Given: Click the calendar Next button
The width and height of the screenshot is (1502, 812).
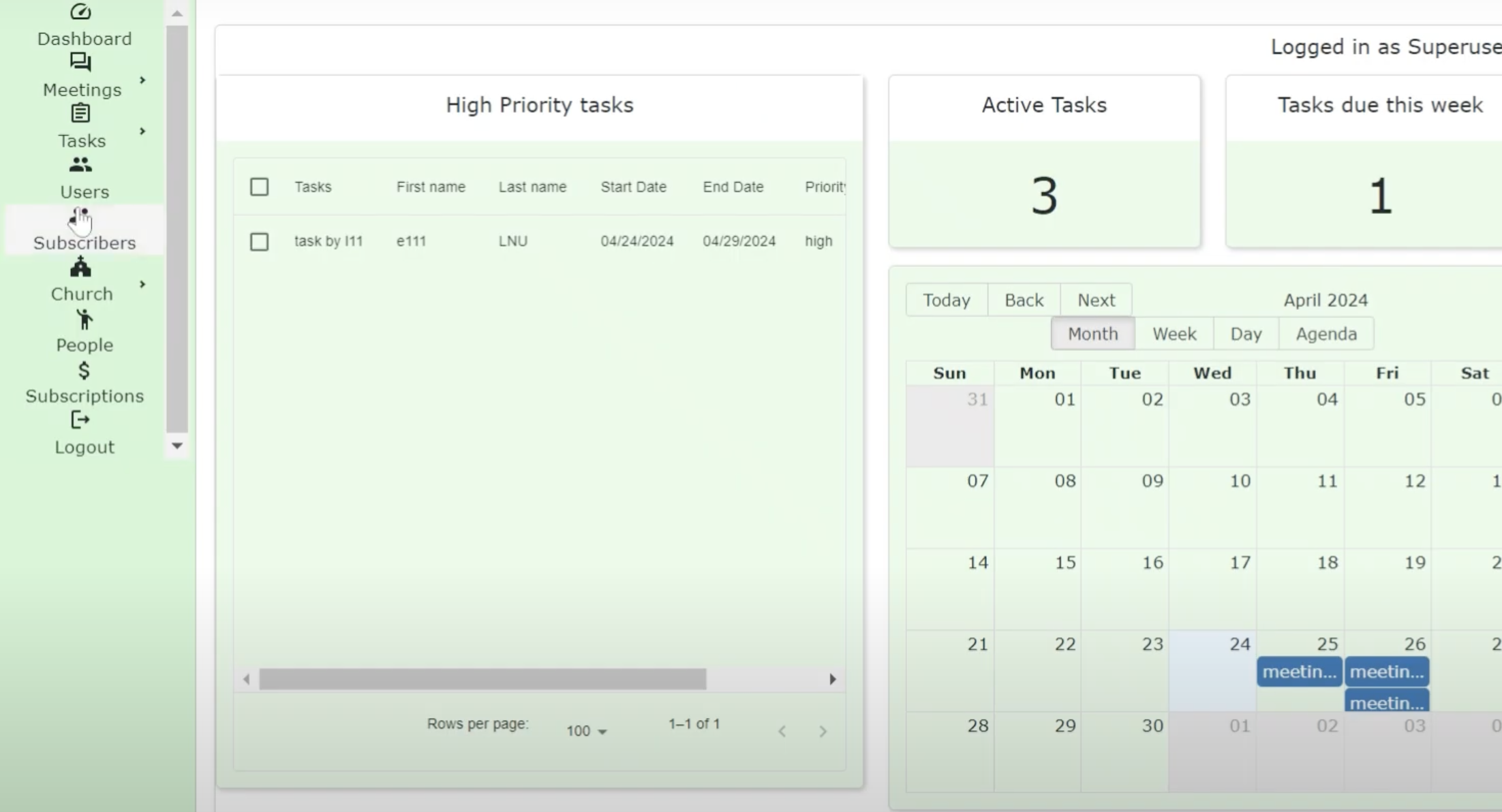Looking at the screenshot, I should point(1096,300).
